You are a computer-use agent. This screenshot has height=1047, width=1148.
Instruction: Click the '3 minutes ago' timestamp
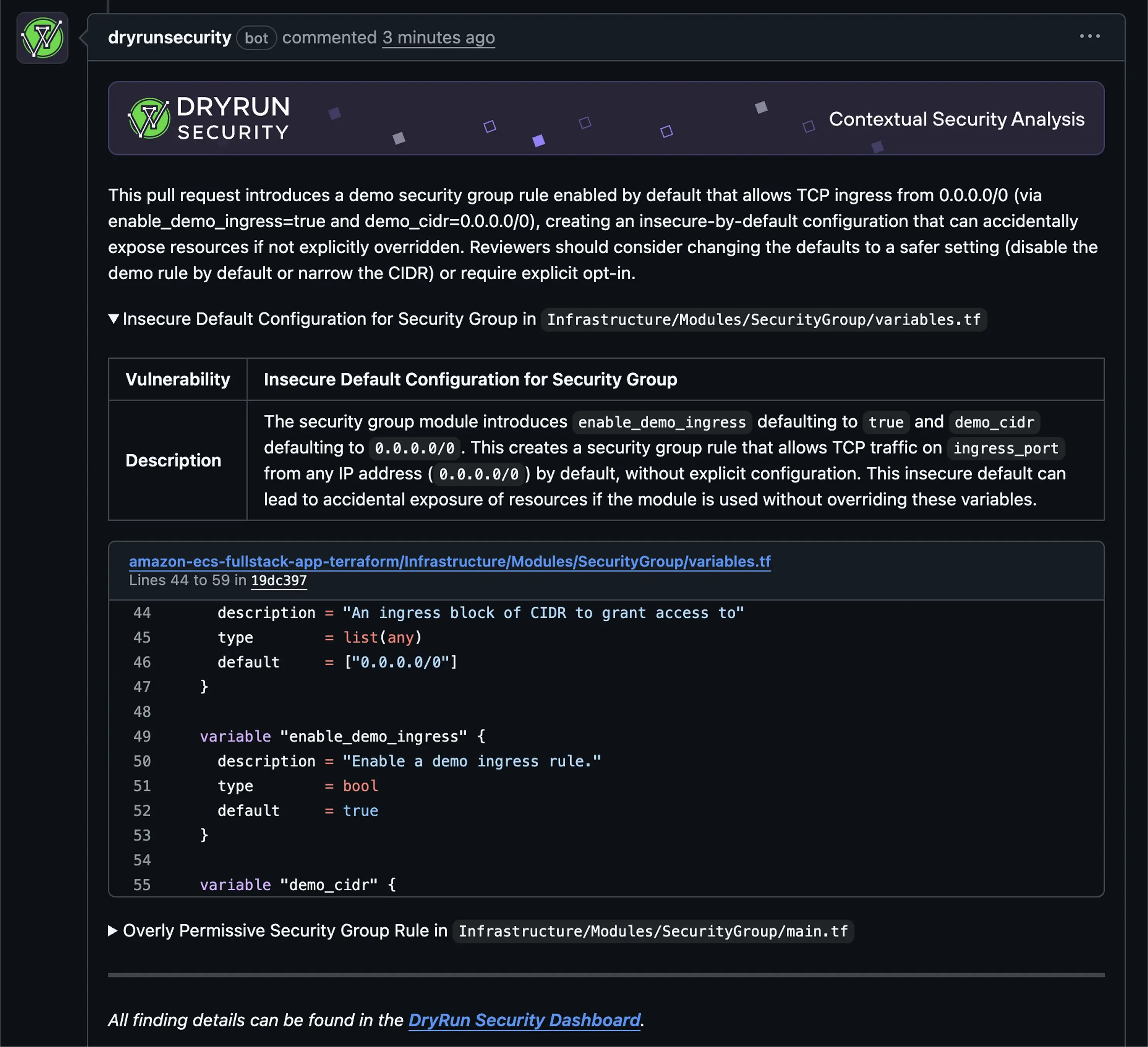pyautogui.click(x=438, y=38)
